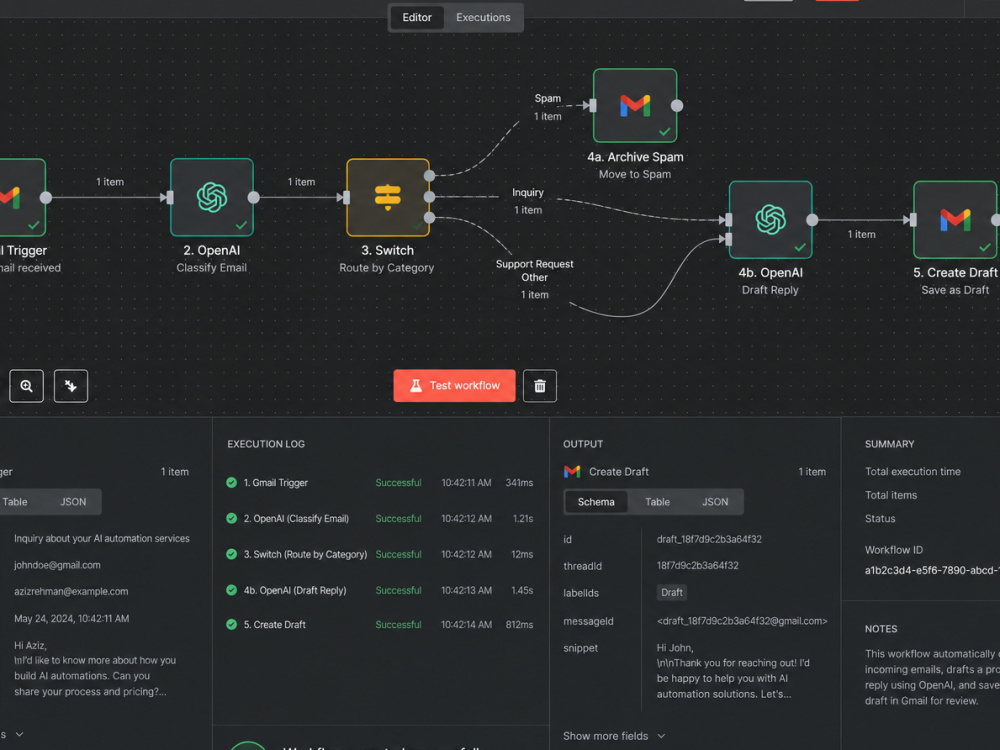Click the draft_18f7d9c2b3a64f32 id value

coord(709,540)
